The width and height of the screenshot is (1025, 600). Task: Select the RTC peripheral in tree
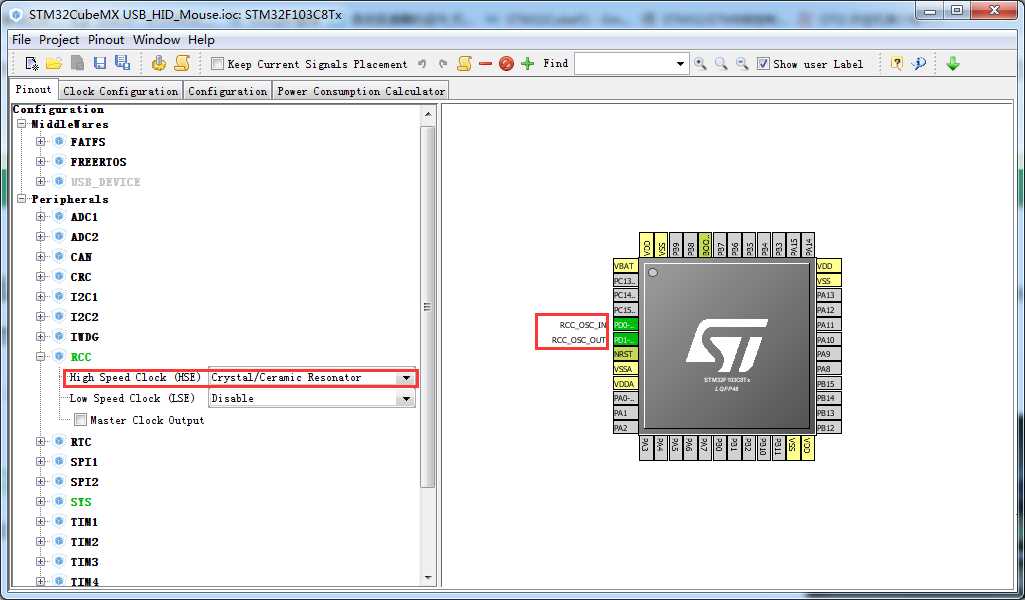[81, 442]
